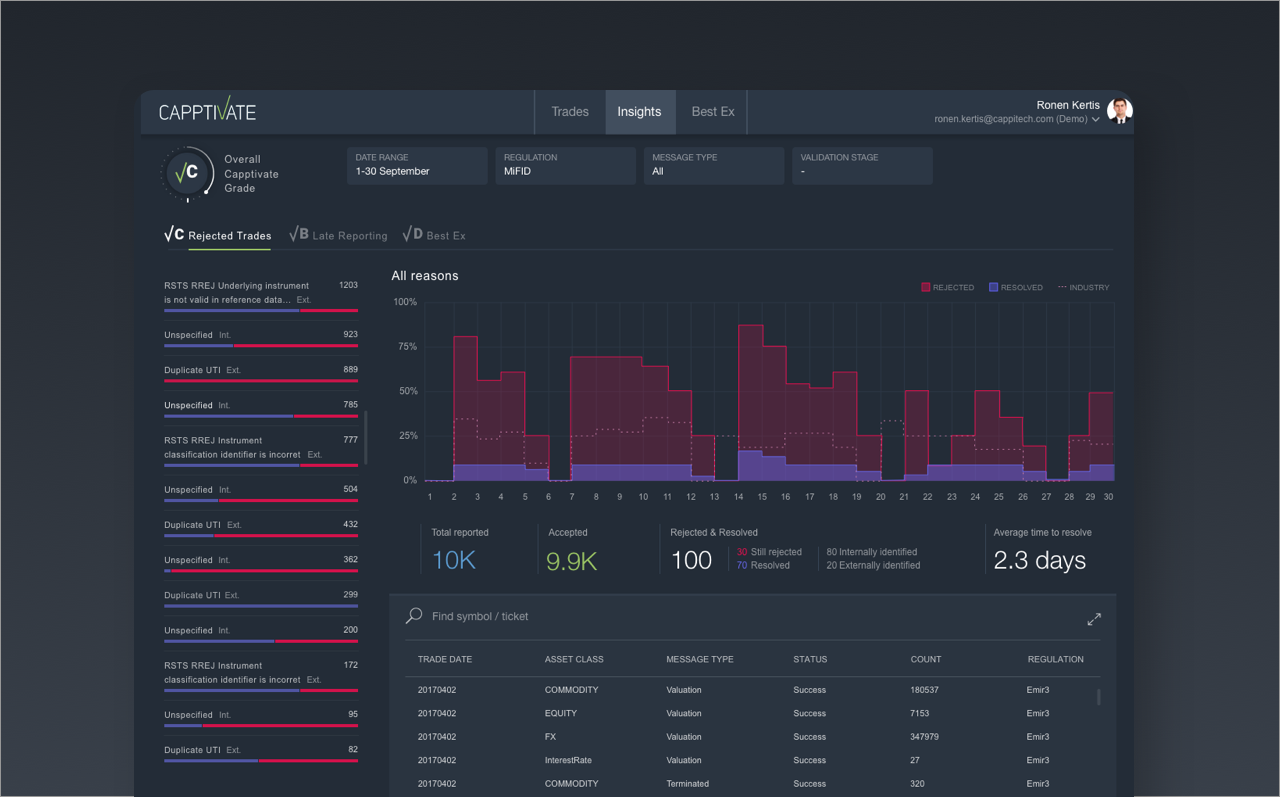Image resolution: width=1280 pixels, height=797 pixels.
Task: Select the Late Reporting grade tab
Action: (338, 236)
